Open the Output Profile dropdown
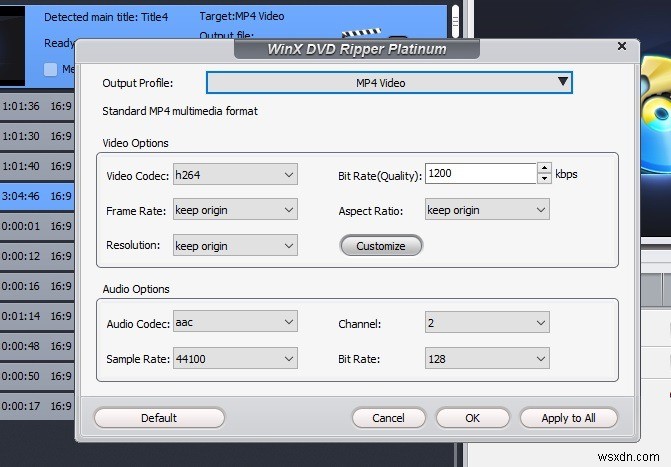The height and width of the screenshot is (467, 671). coord(389,83)
